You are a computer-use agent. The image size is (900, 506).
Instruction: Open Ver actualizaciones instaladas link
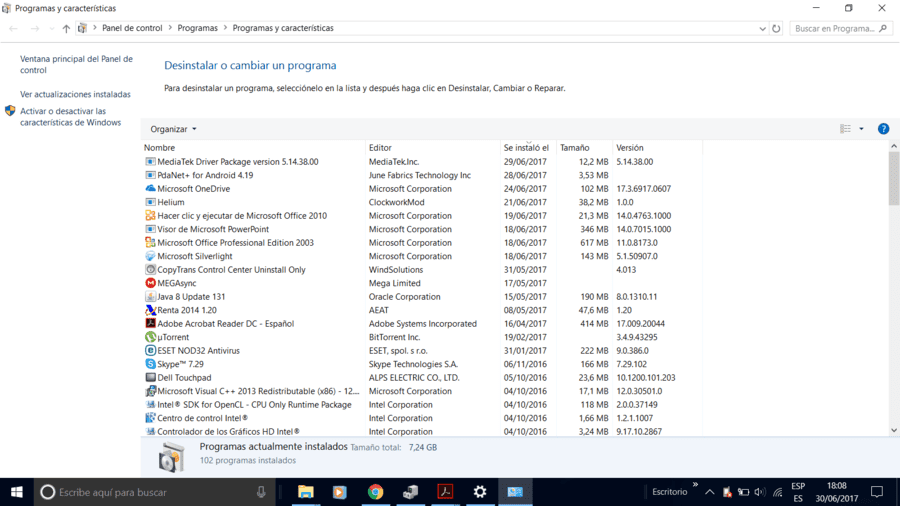75,94
